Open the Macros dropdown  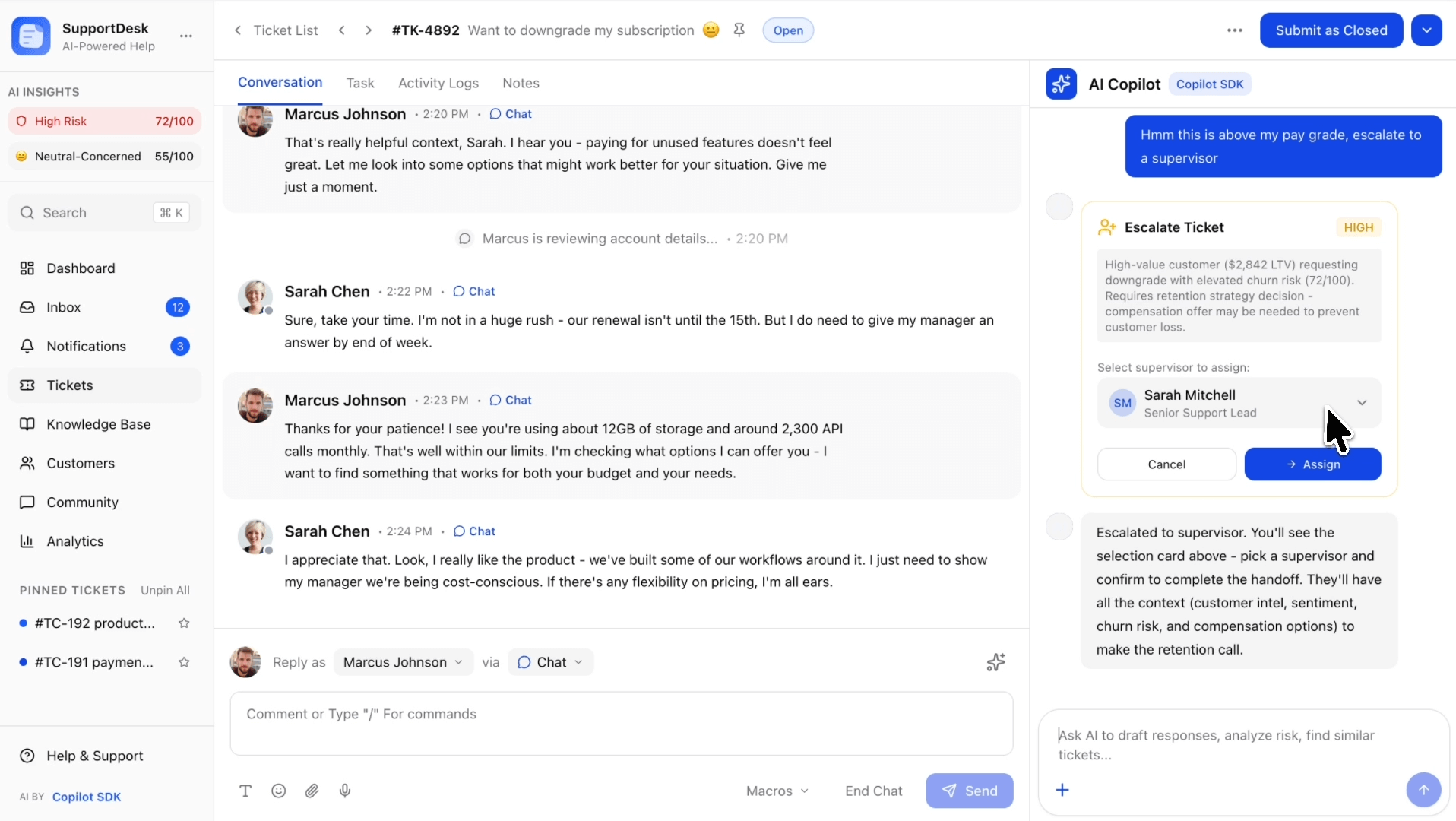coord(777,791)
